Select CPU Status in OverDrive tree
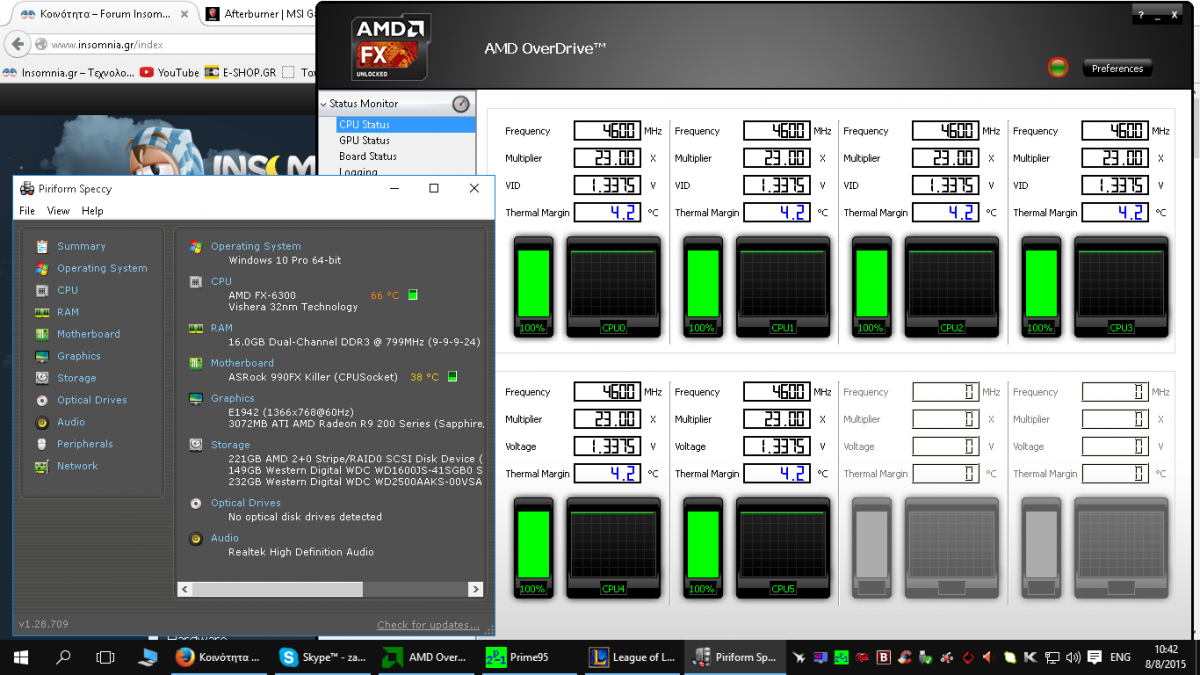 (406, 125)
